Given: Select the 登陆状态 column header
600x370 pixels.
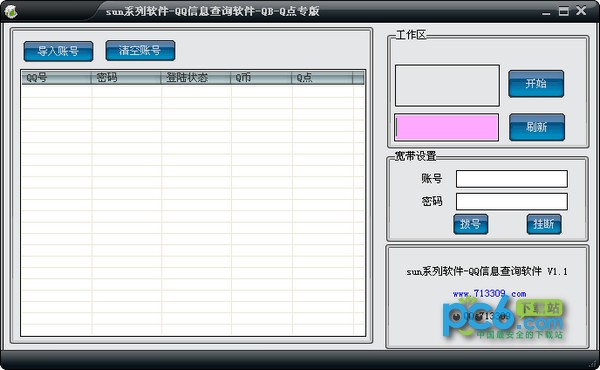Looking at the screenshot, I should [x=196, y=78].
